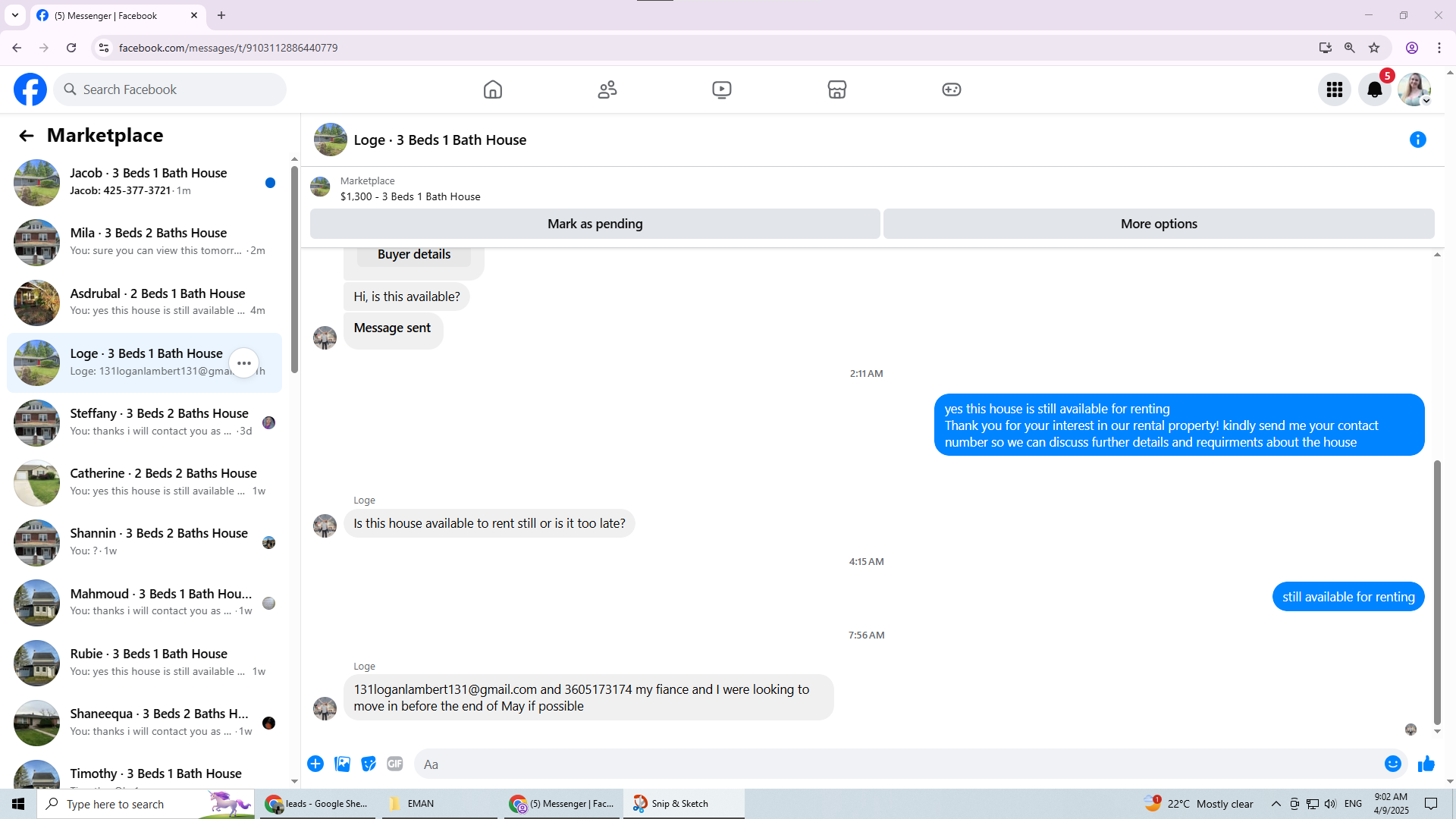The image size is (1456, 819).
Task: Close the Messenger | Facebook tab
Action: point(194,15)
